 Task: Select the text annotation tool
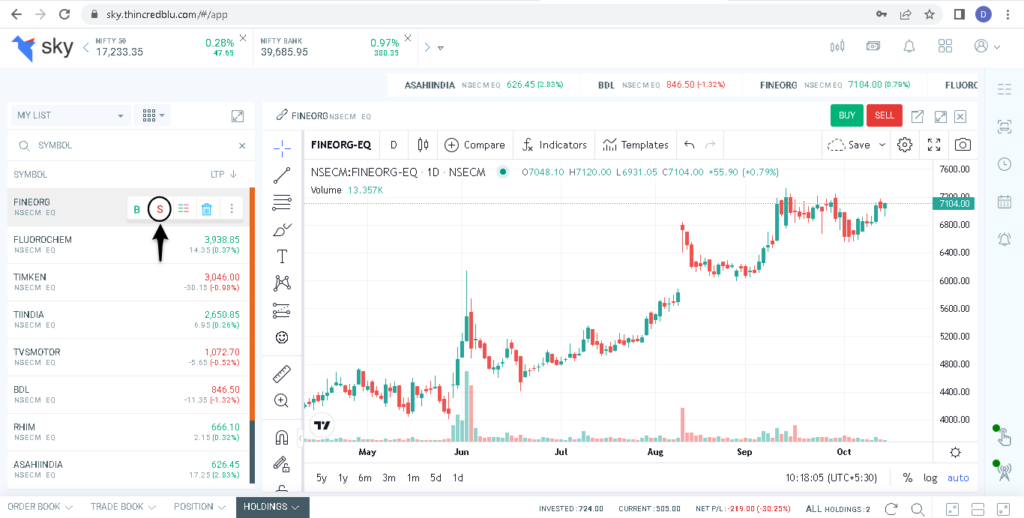[x=282, y=256]
